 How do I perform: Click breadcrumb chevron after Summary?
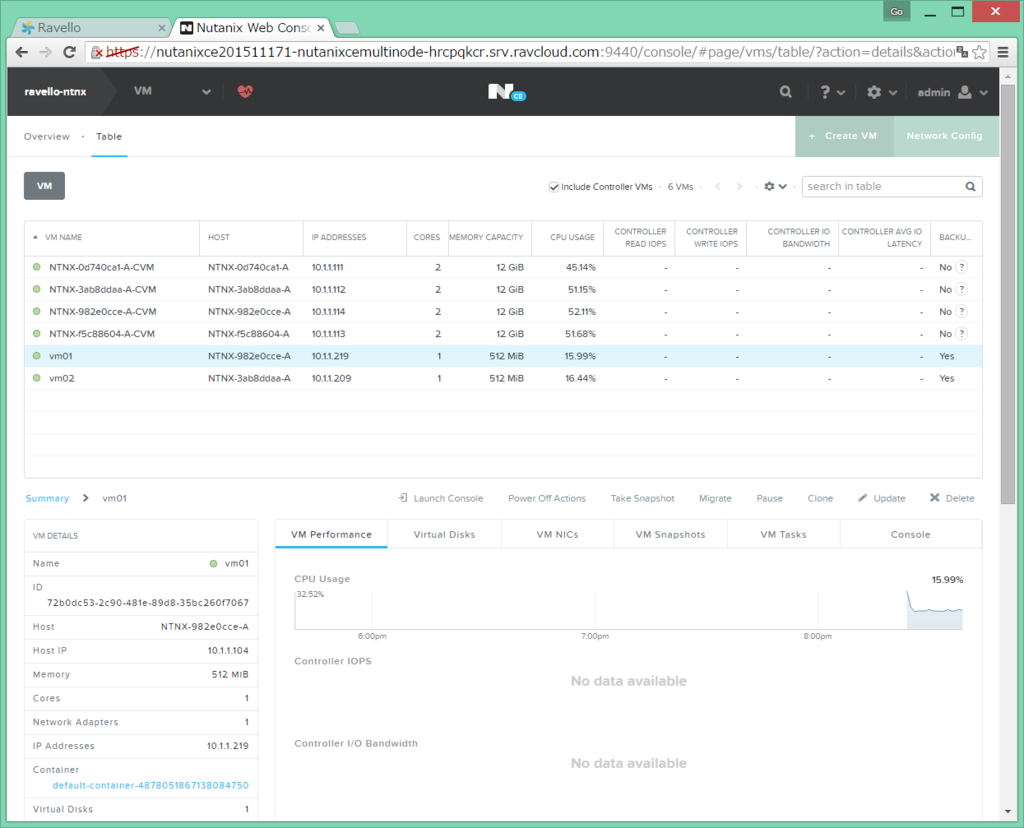pos(86,498)
